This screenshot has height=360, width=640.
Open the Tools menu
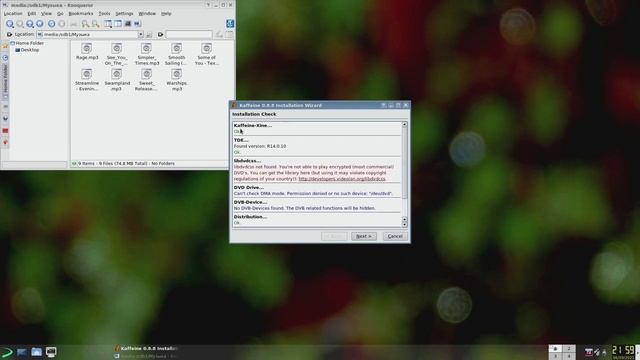104,13
